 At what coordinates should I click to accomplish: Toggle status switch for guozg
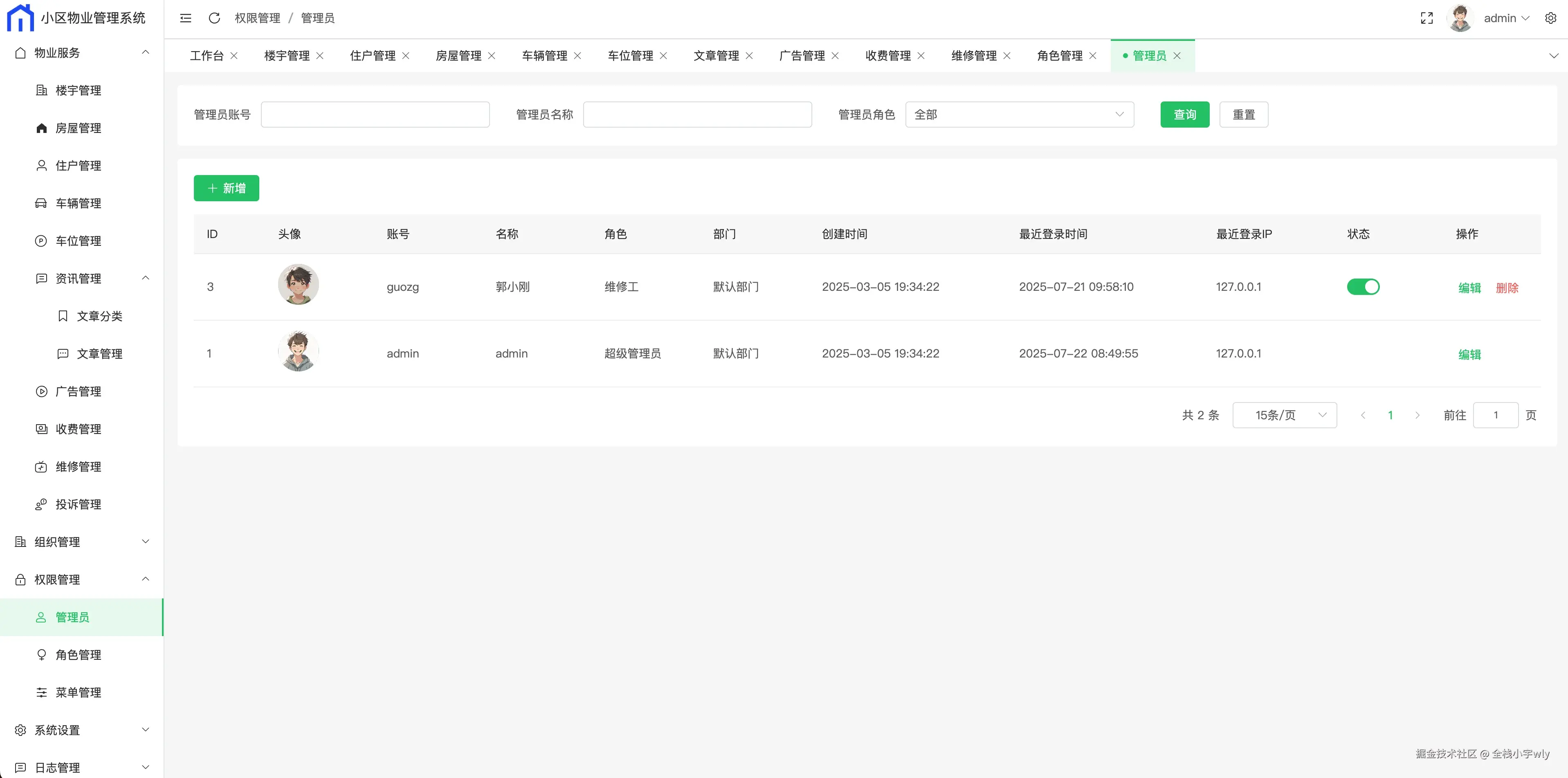(1363, 287)
